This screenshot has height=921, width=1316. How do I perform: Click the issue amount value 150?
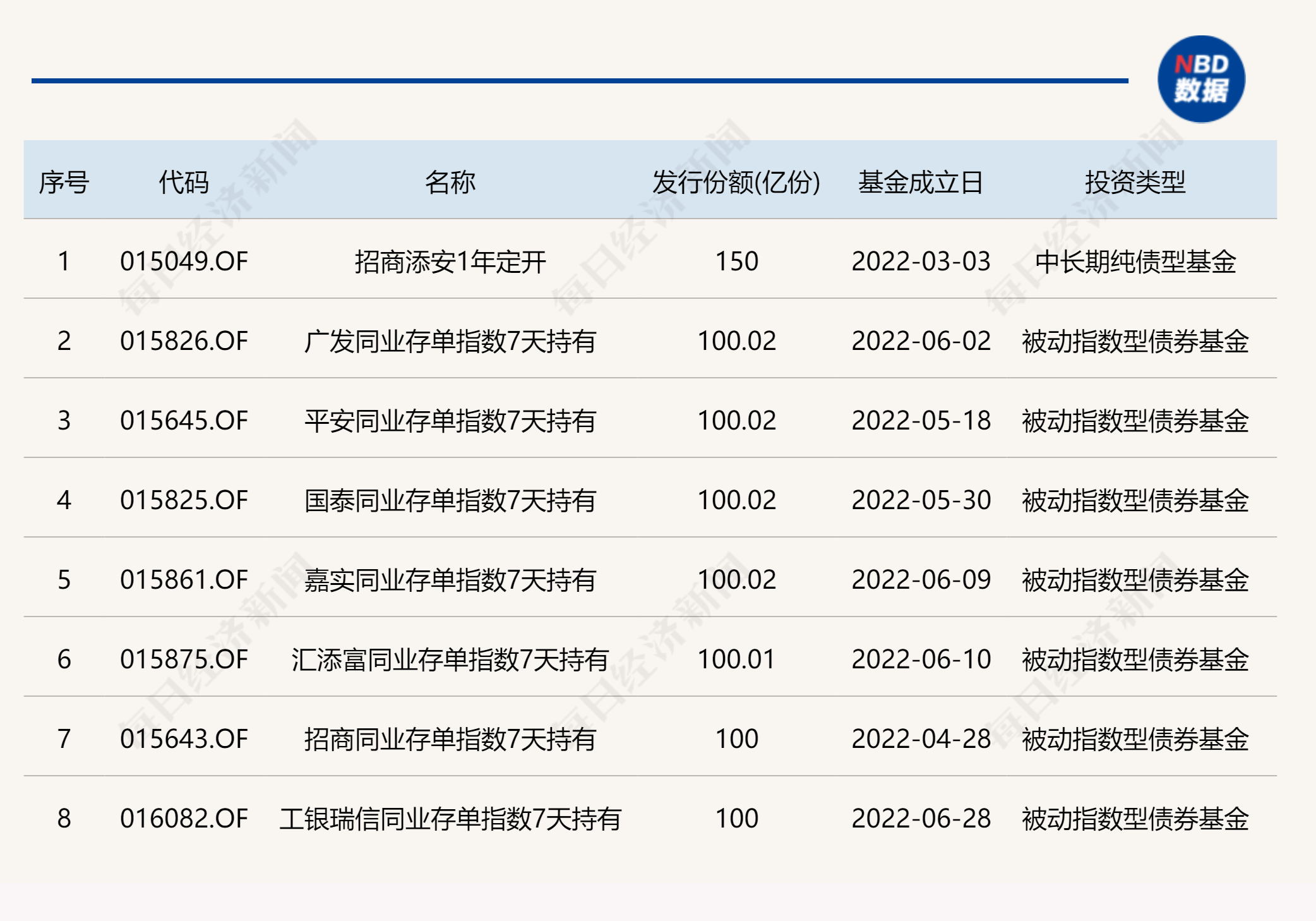736,262
